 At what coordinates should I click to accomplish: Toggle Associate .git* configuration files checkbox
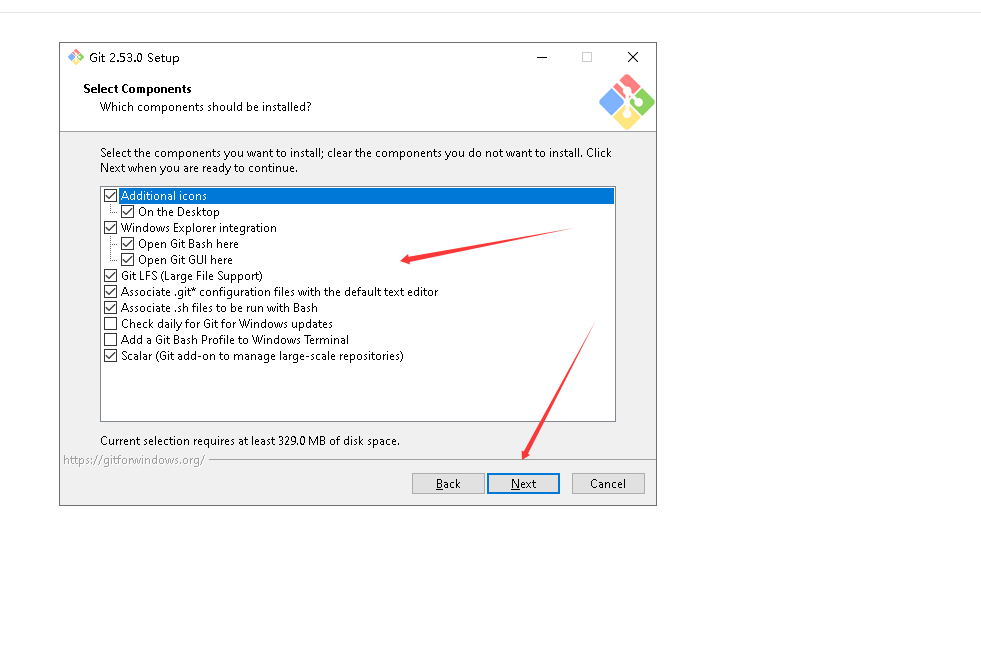(x=111, y=292)
